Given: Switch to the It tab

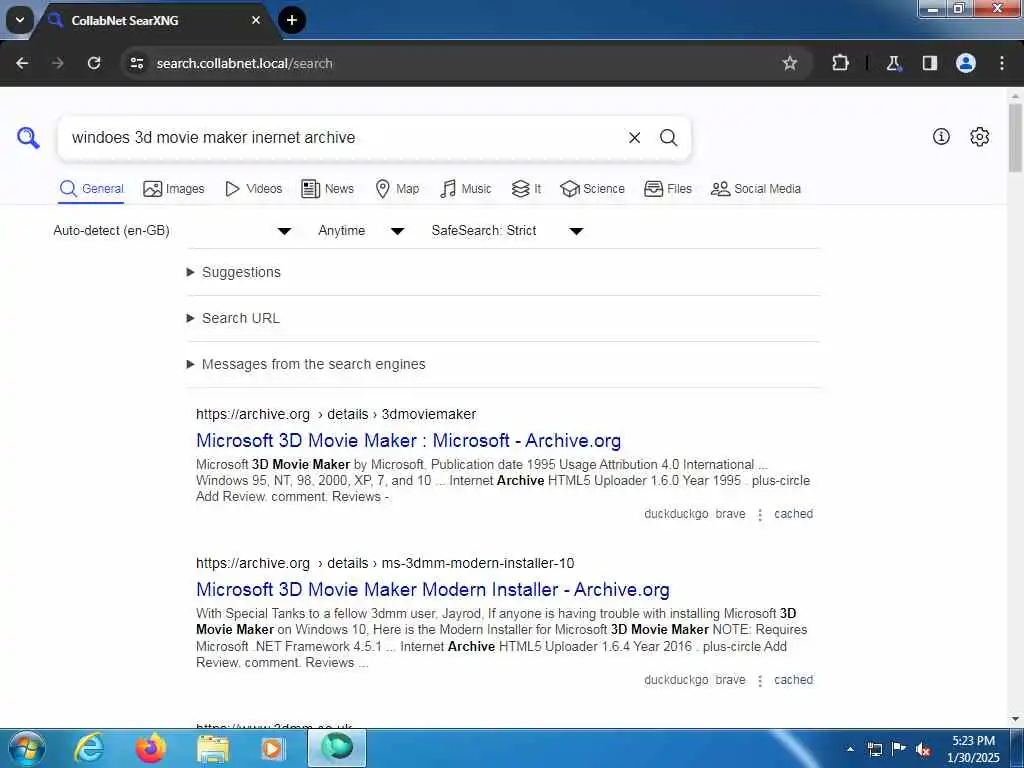Looking at the screenshot, I should [x=526, y=189].
